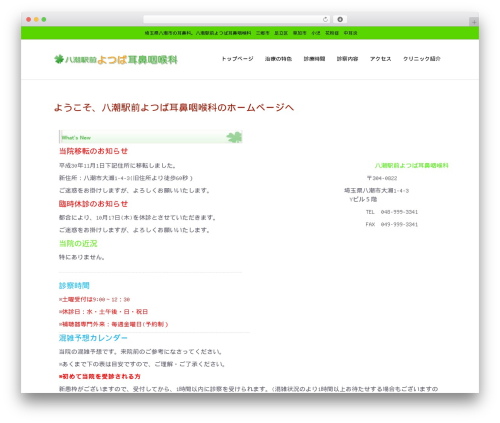Screen dimensions: 500x423
Task: Open a new tab with the plus button
Action: coord(474,22)
